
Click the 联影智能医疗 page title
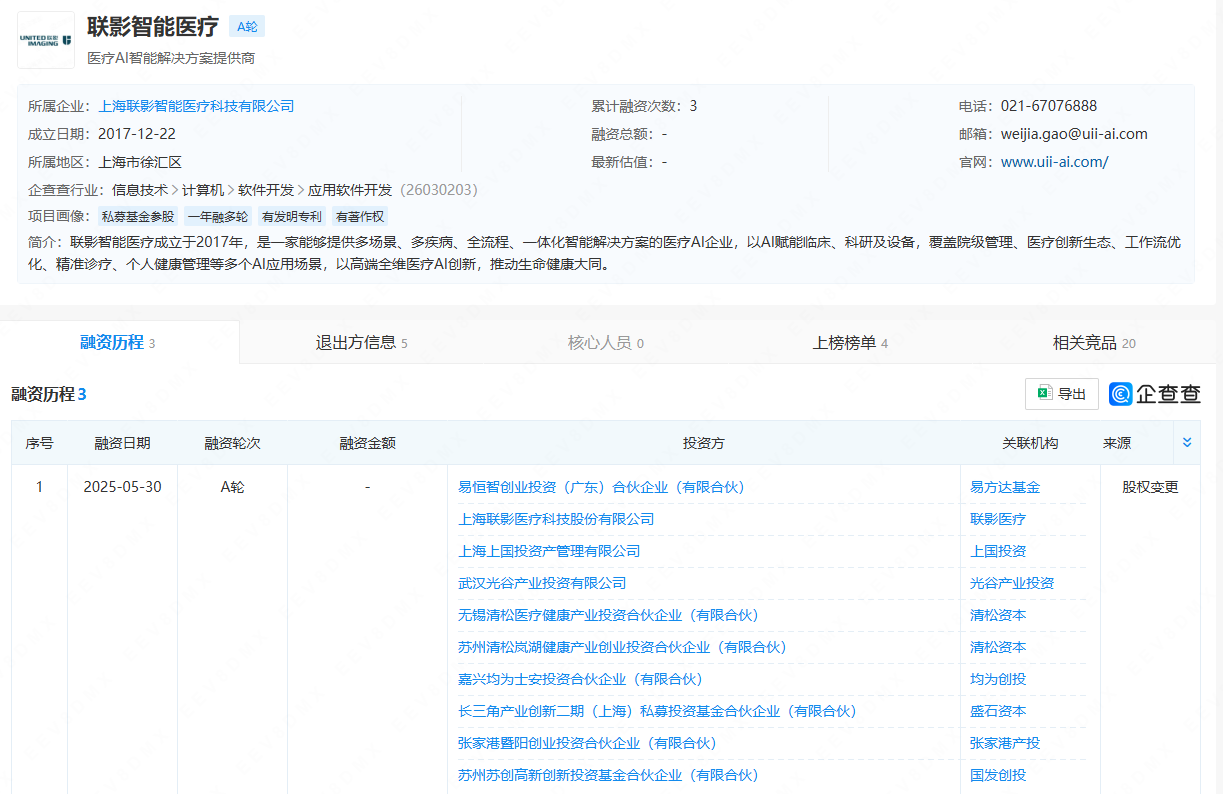pyautogui.click(x=153, y=27)
